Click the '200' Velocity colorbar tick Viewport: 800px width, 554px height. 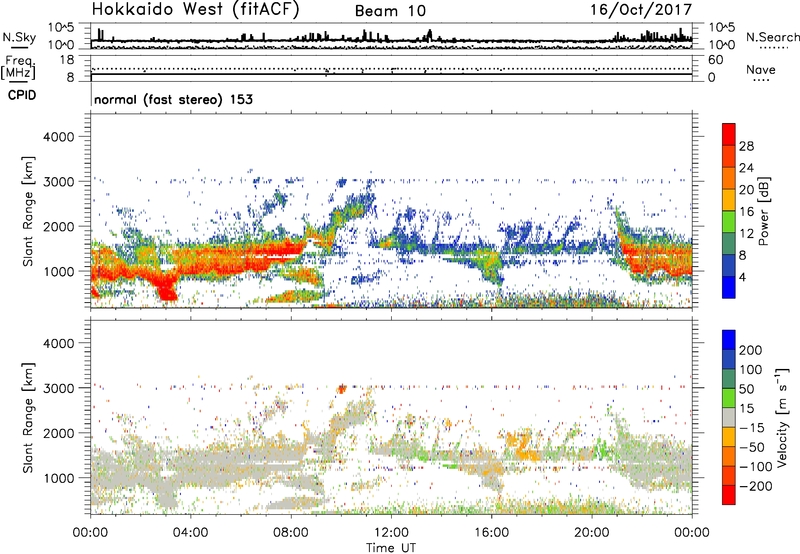click(x=751, y=350)
